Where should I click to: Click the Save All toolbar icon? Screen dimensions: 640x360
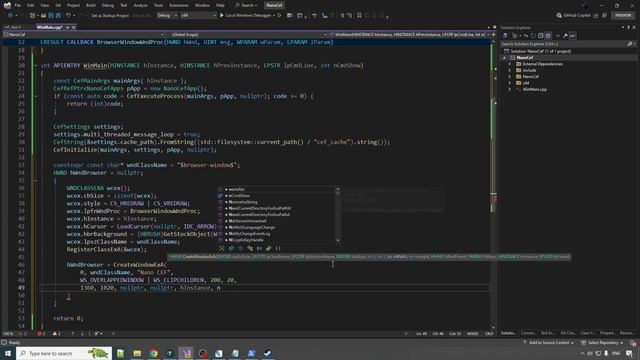pyautogui.click(x=58, y=16)
